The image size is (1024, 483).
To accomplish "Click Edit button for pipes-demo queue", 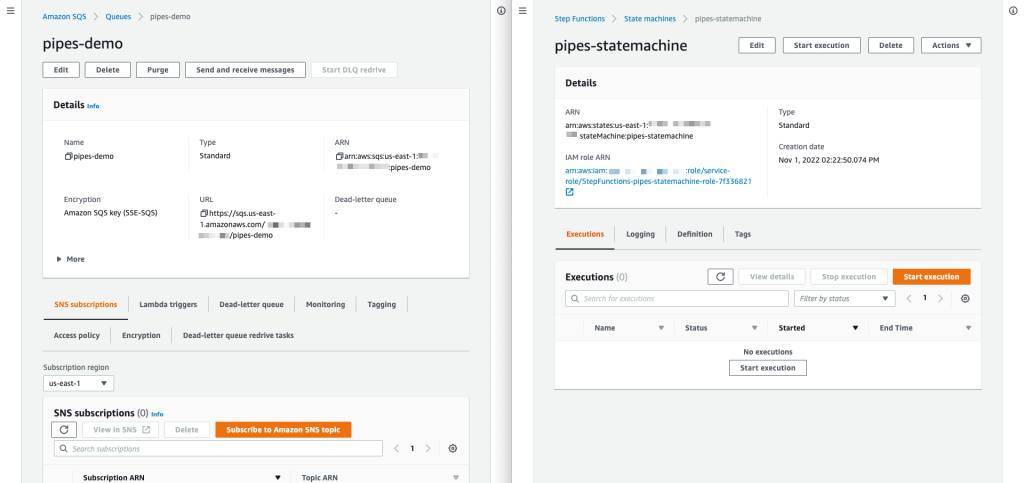I will click(61, 70).
